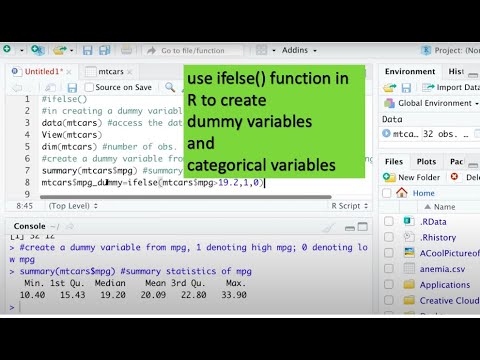The height and width of the screenshot is (360, 480).
Task: Close the Untitled1 tab
Action: click(x=69, y=72)
